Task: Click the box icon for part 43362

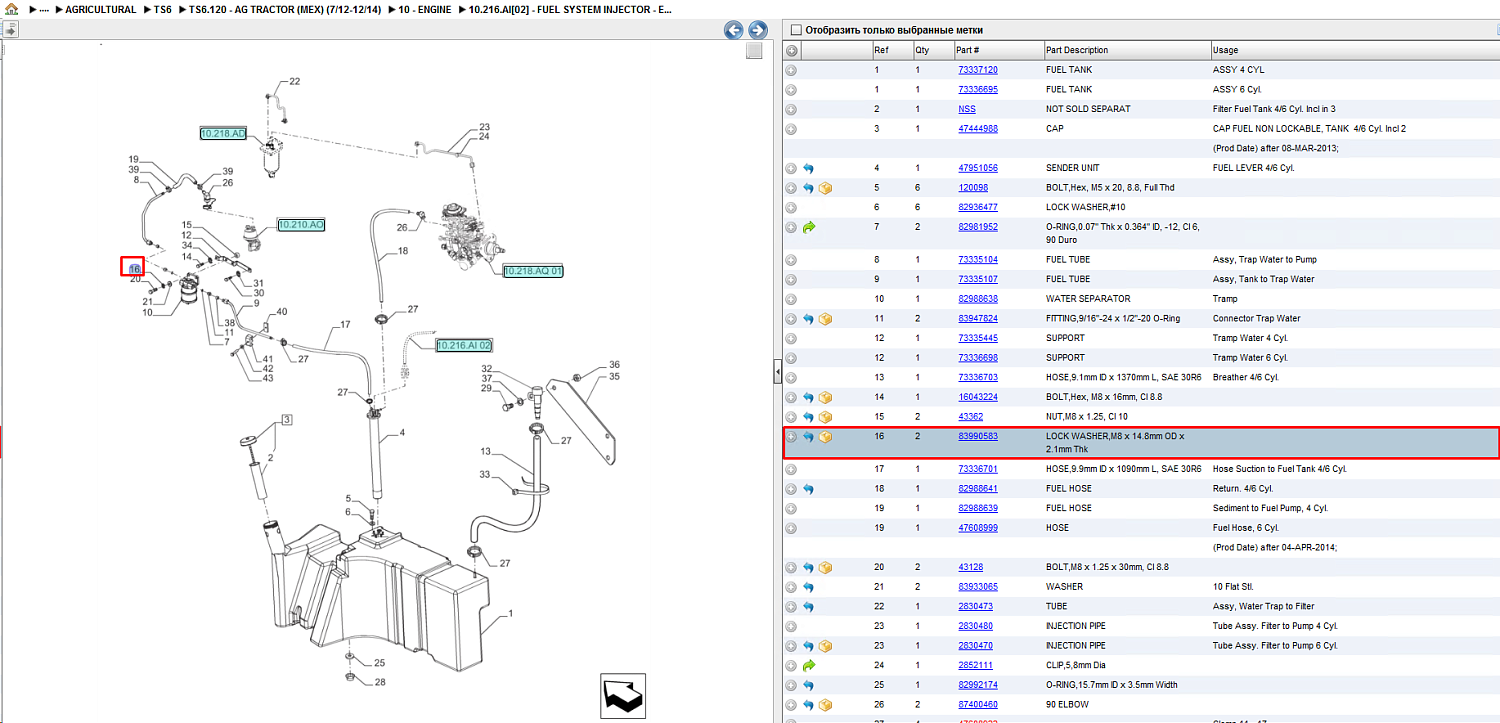Action: click(825, 417)
